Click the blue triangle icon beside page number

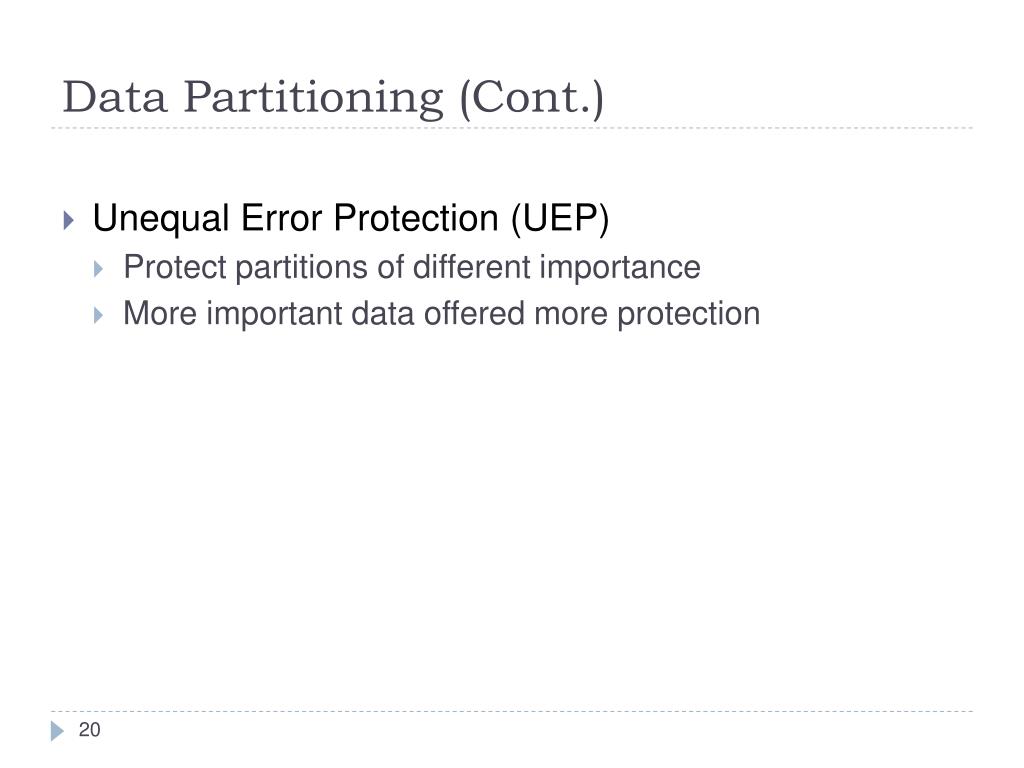[x=57, y=731]
